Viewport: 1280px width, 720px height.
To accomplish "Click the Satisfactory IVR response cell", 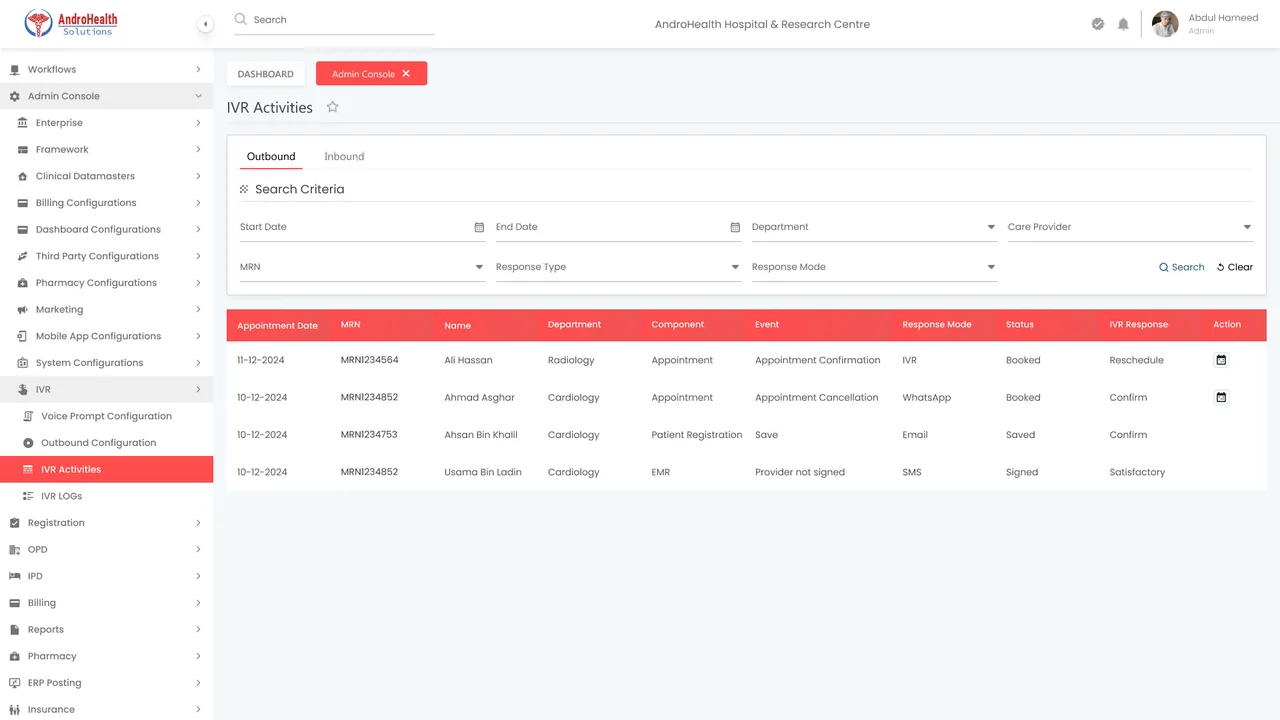I will [x=1137, y=472].
